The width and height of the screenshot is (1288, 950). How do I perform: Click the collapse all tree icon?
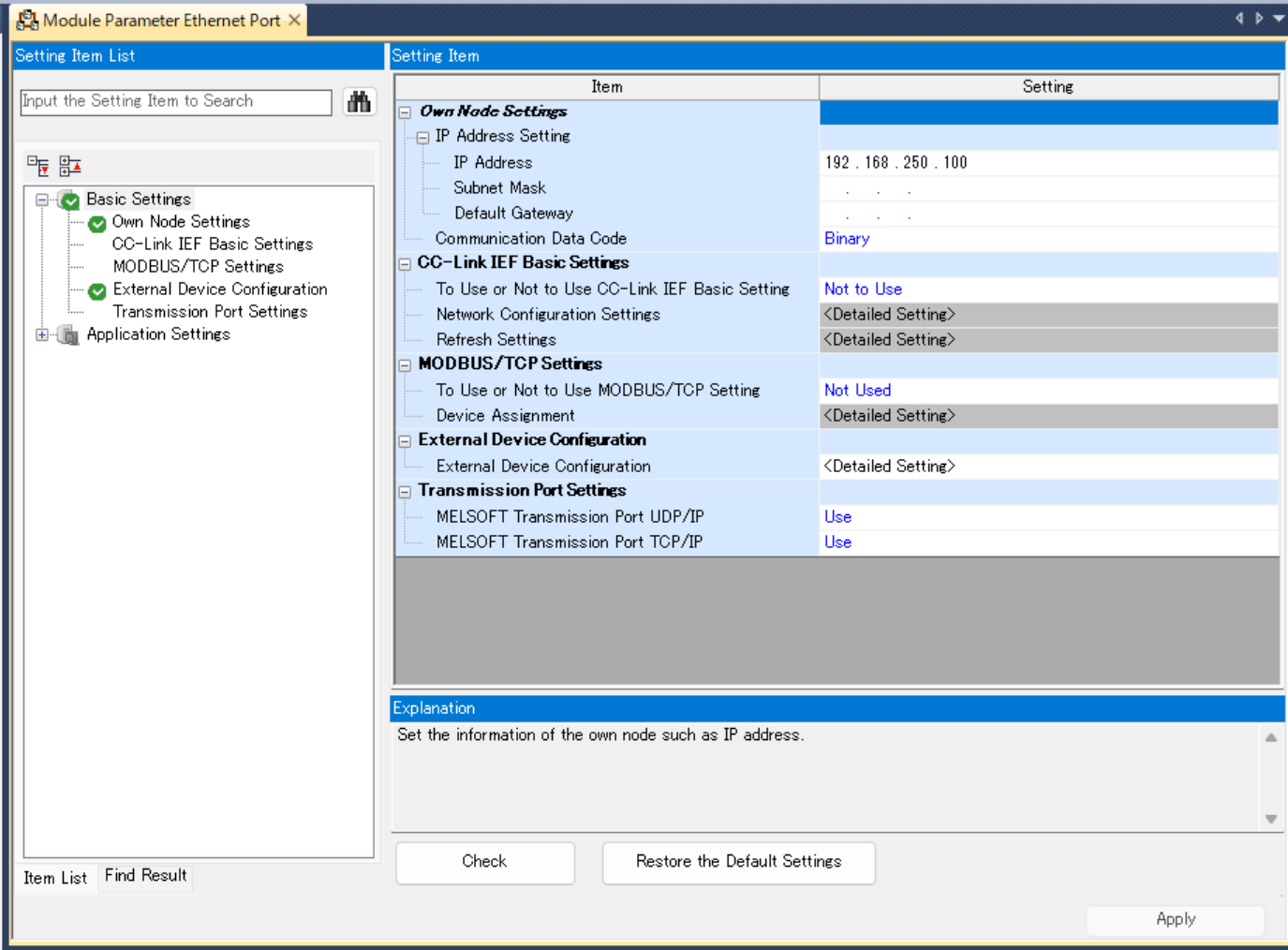[70, 166]
